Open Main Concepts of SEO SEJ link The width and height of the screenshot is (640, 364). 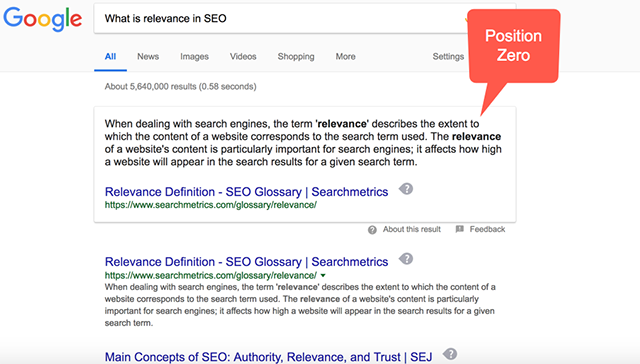coord(268,357)
